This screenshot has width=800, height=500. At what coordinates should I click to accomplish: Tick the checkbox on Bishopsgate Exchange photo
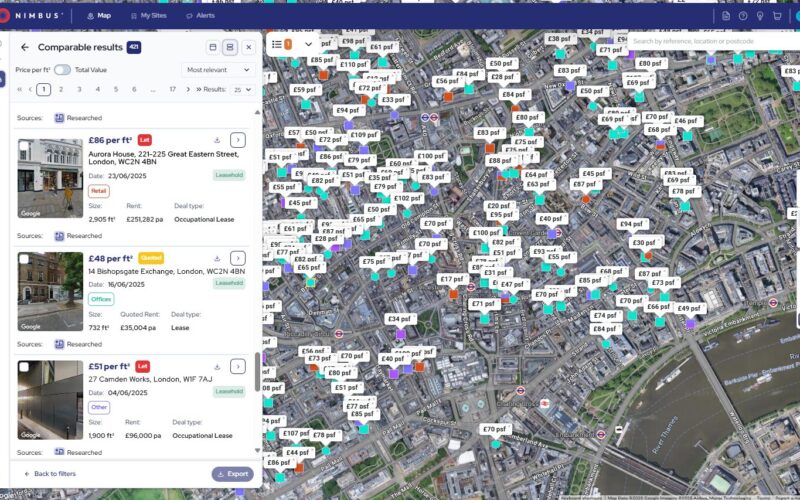point(23,259)
